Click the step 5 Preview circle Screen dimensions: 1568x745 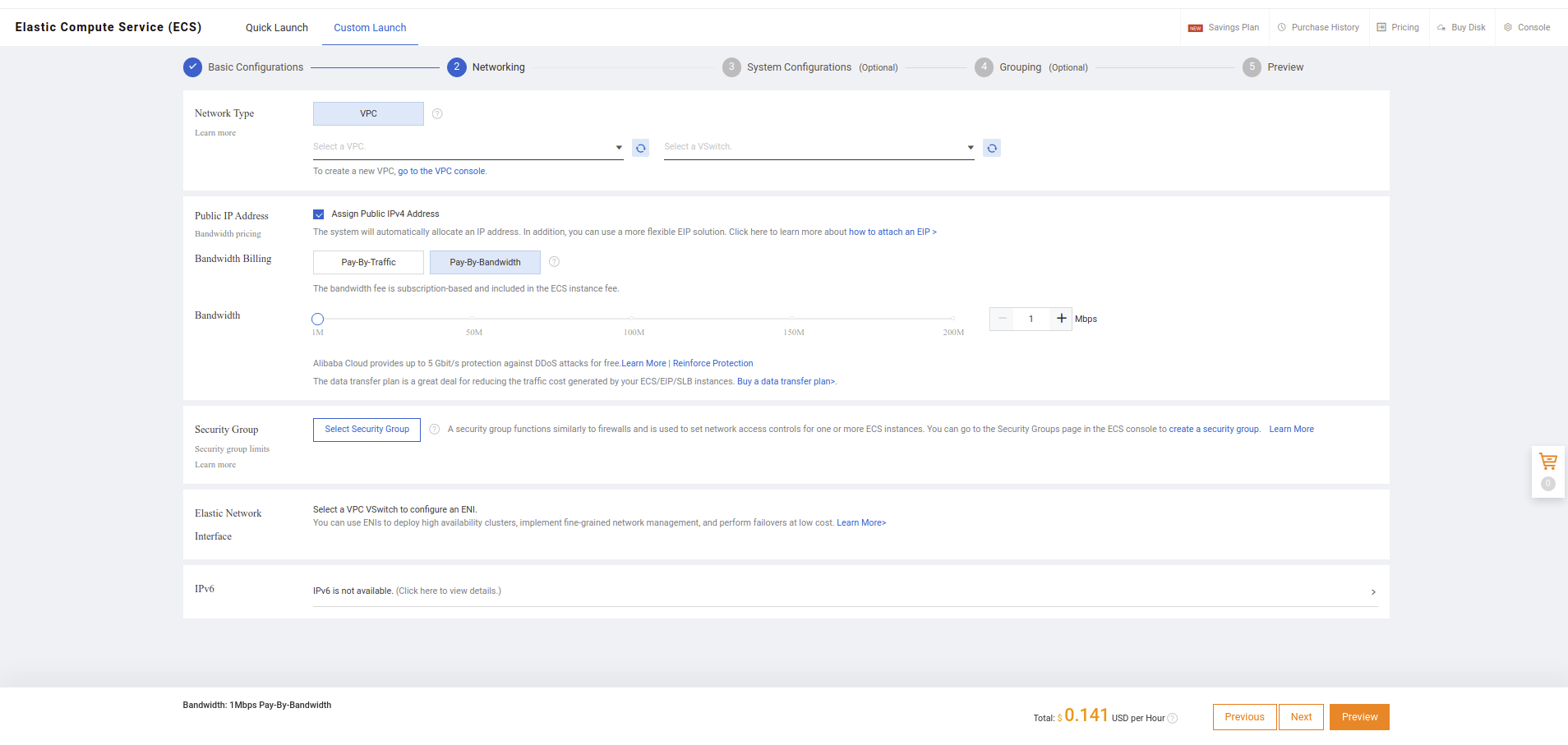click(x=1252, y=67)
